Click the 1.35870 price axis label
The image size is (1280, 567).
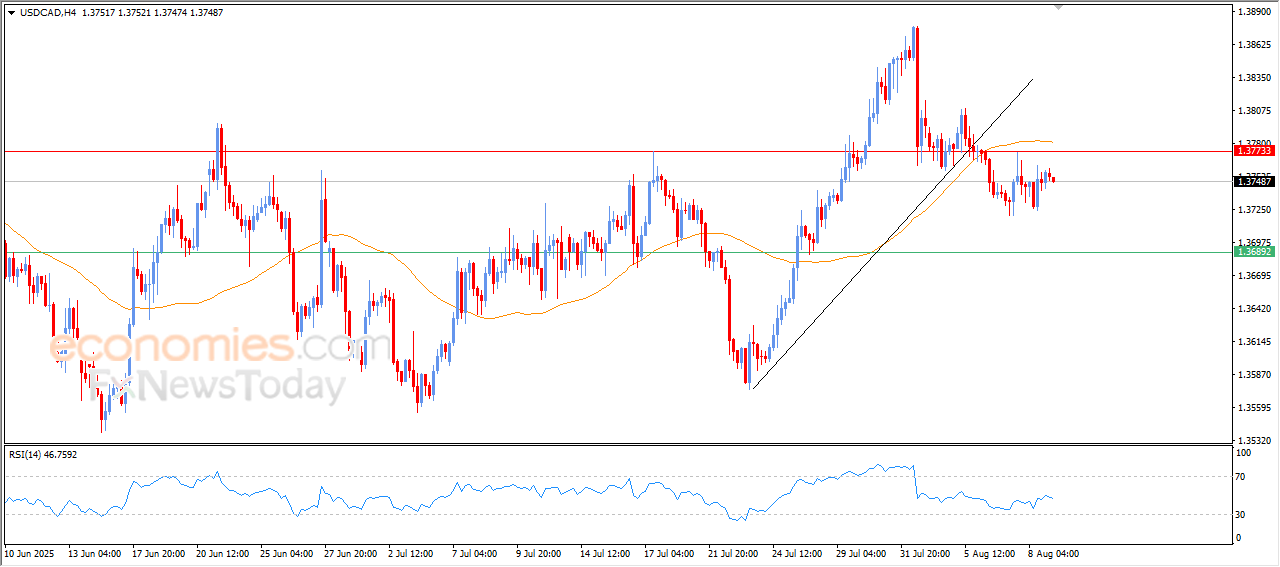[x=1255, y=375]
